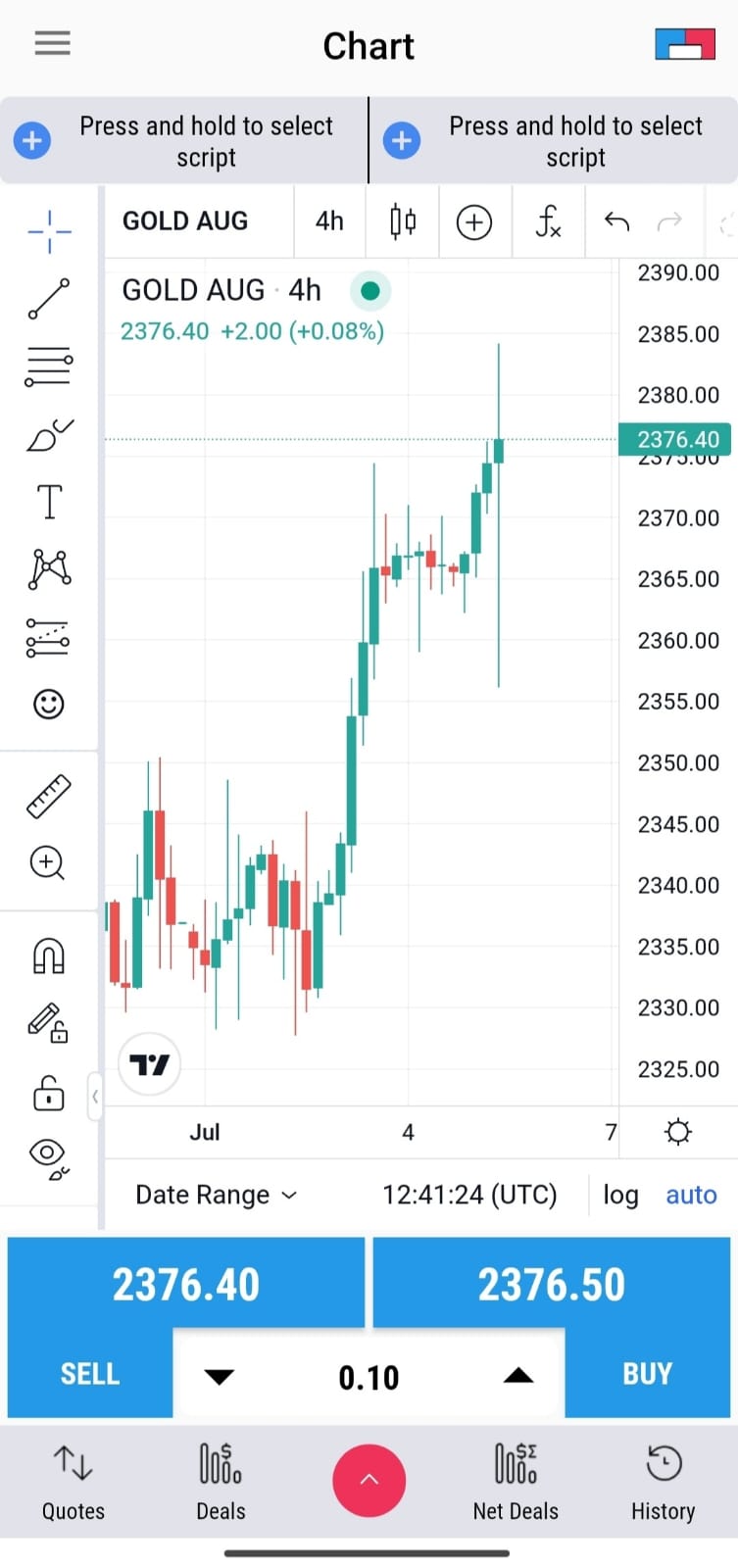Select the trend line drawing tool

click(x=49, y=299)
